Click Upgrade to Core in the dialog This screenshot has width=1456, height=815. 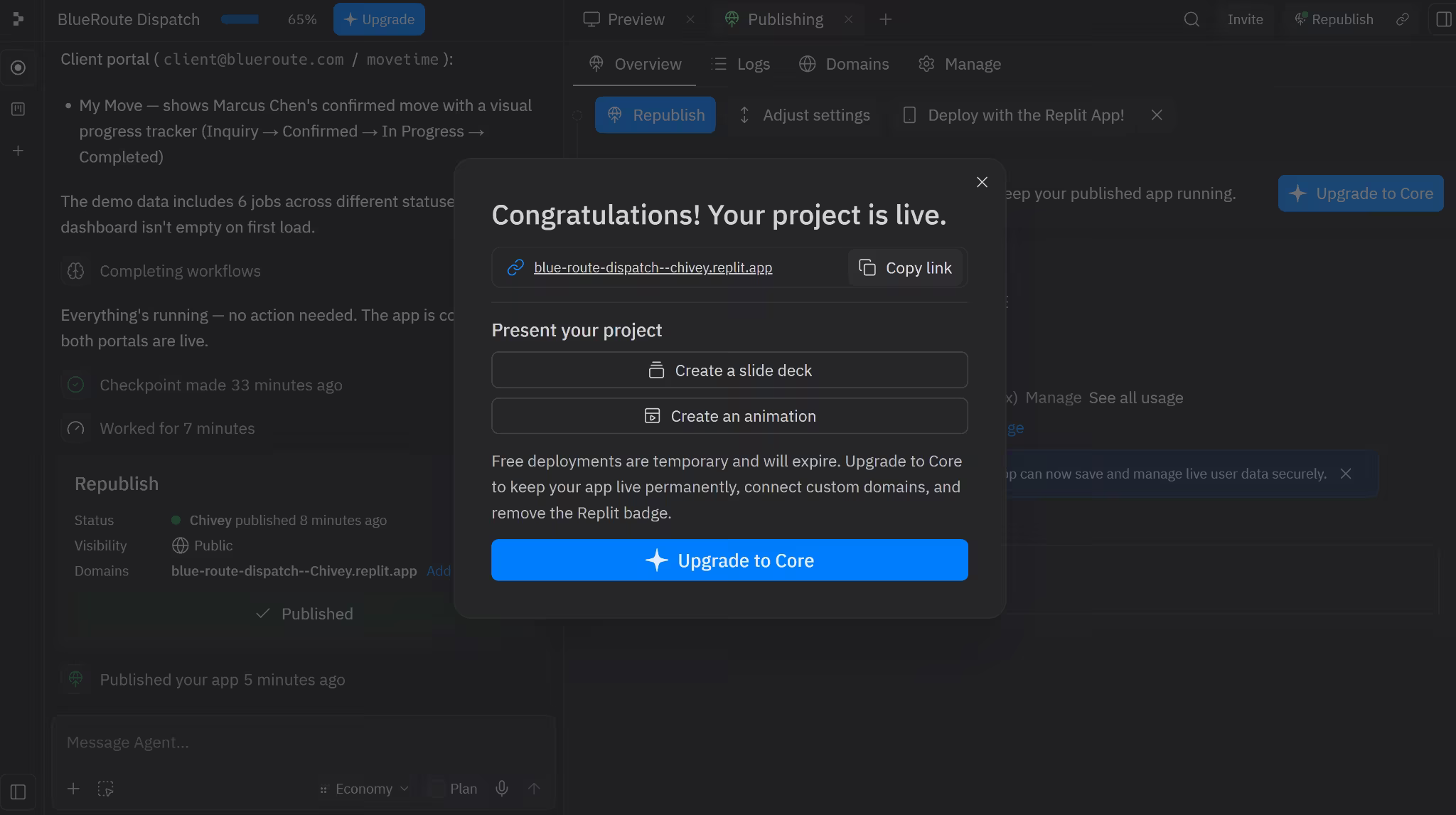click(729, 560)
